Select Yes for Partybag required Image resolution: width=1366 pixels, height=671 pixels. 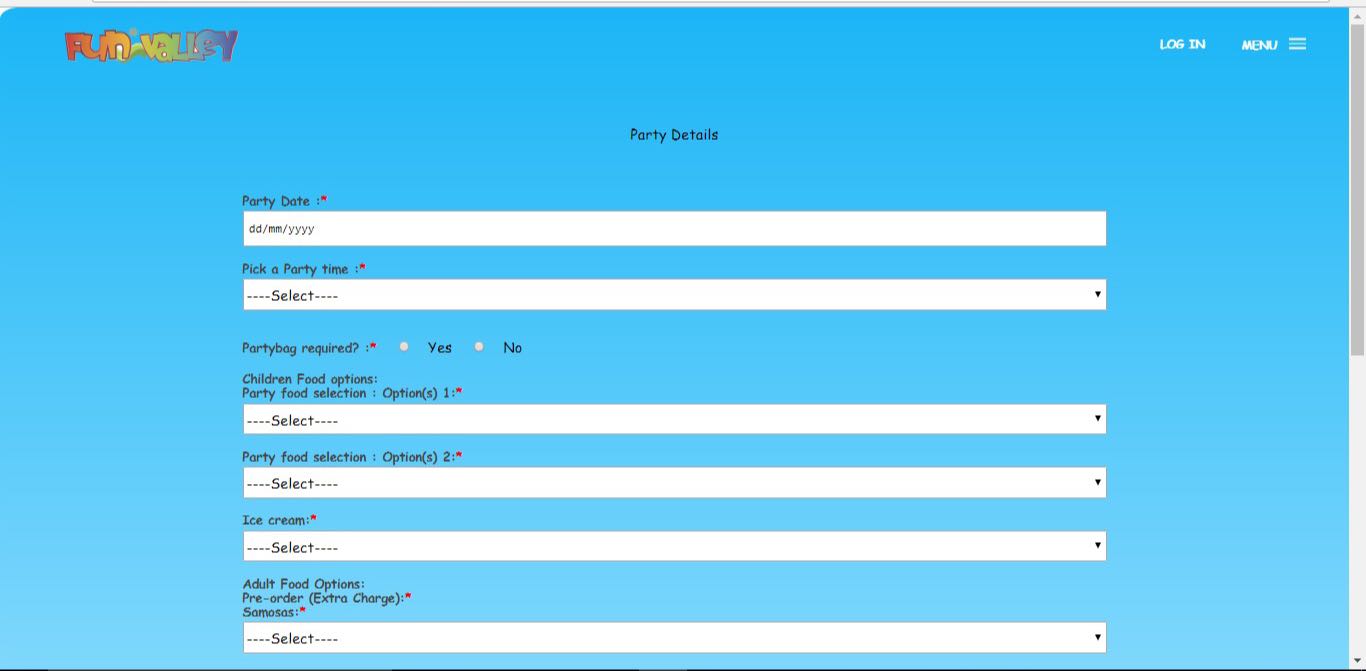404,347
